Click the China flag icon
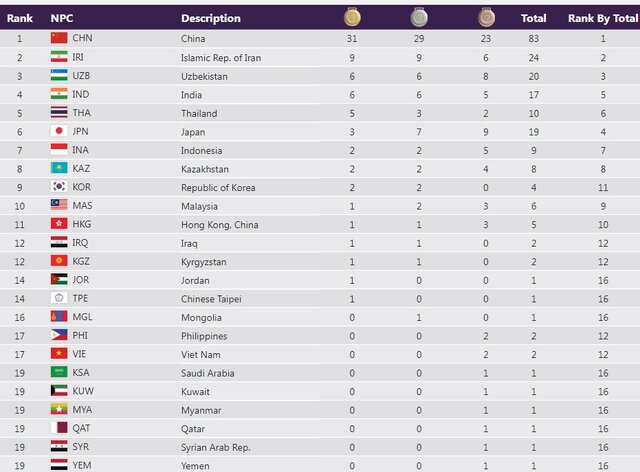Viewport: 640px width, 472px height. click(x=59, y=38)
